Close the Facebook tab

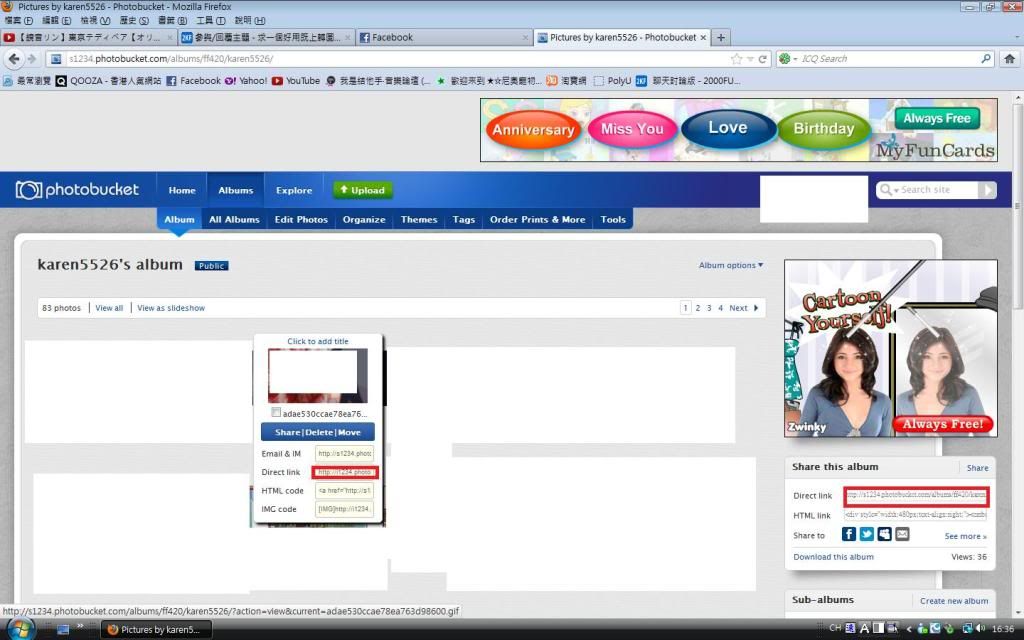[x=525, y=38]
